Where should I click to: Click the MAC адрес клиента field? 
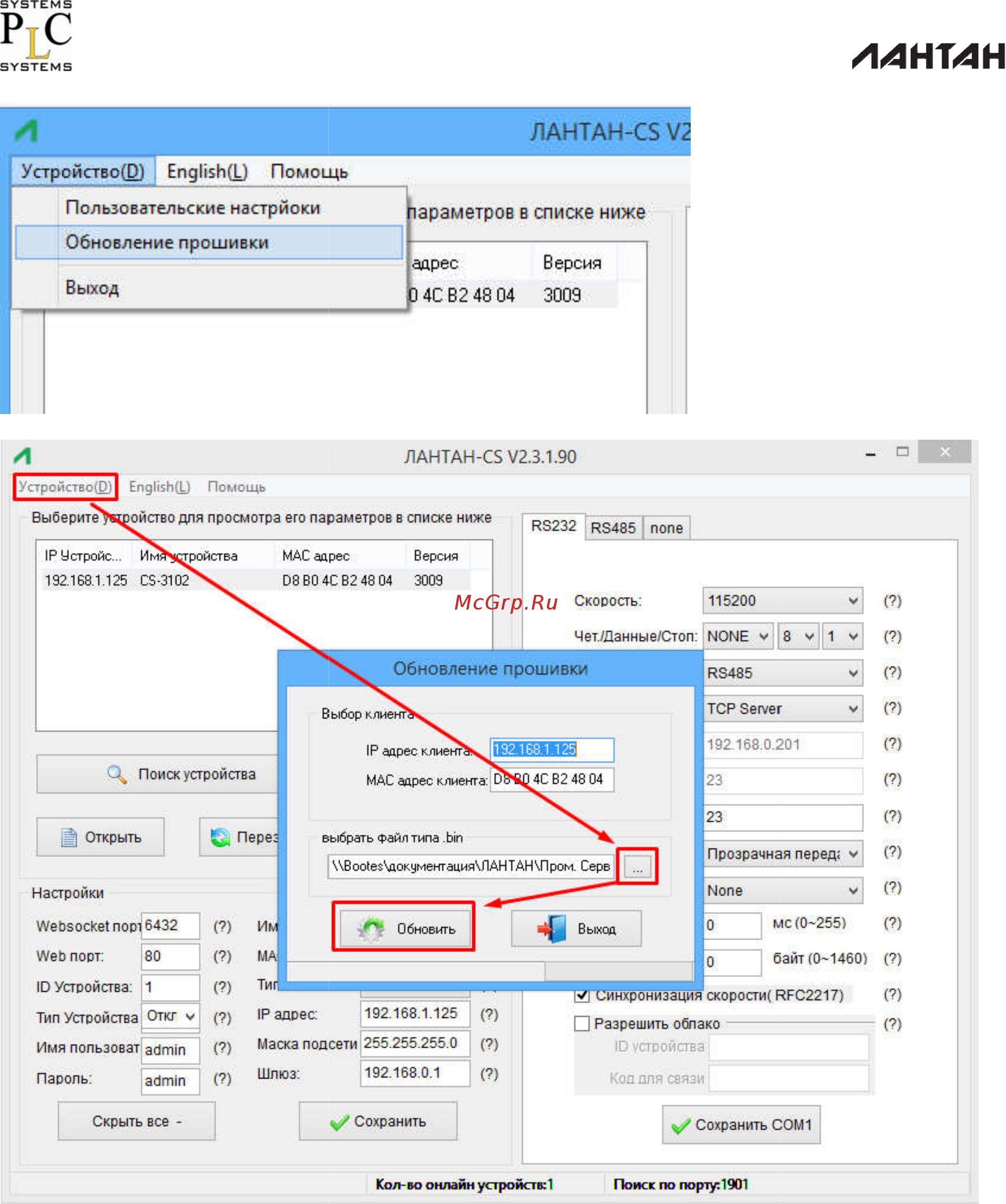(x=552, y=779)
